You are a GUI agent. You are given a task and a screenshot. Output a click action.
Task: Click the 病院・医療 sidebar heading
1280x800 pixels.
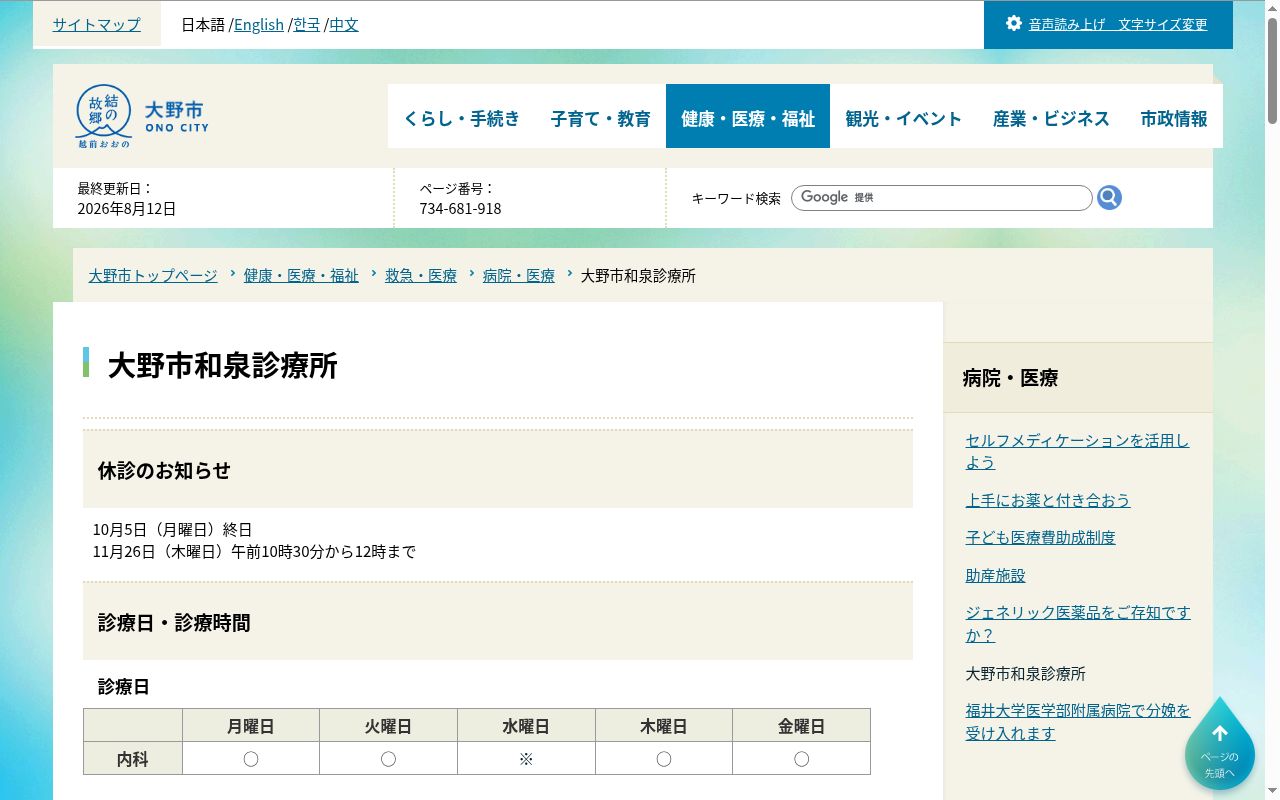pyautogui.click(x=1010, y=378)
